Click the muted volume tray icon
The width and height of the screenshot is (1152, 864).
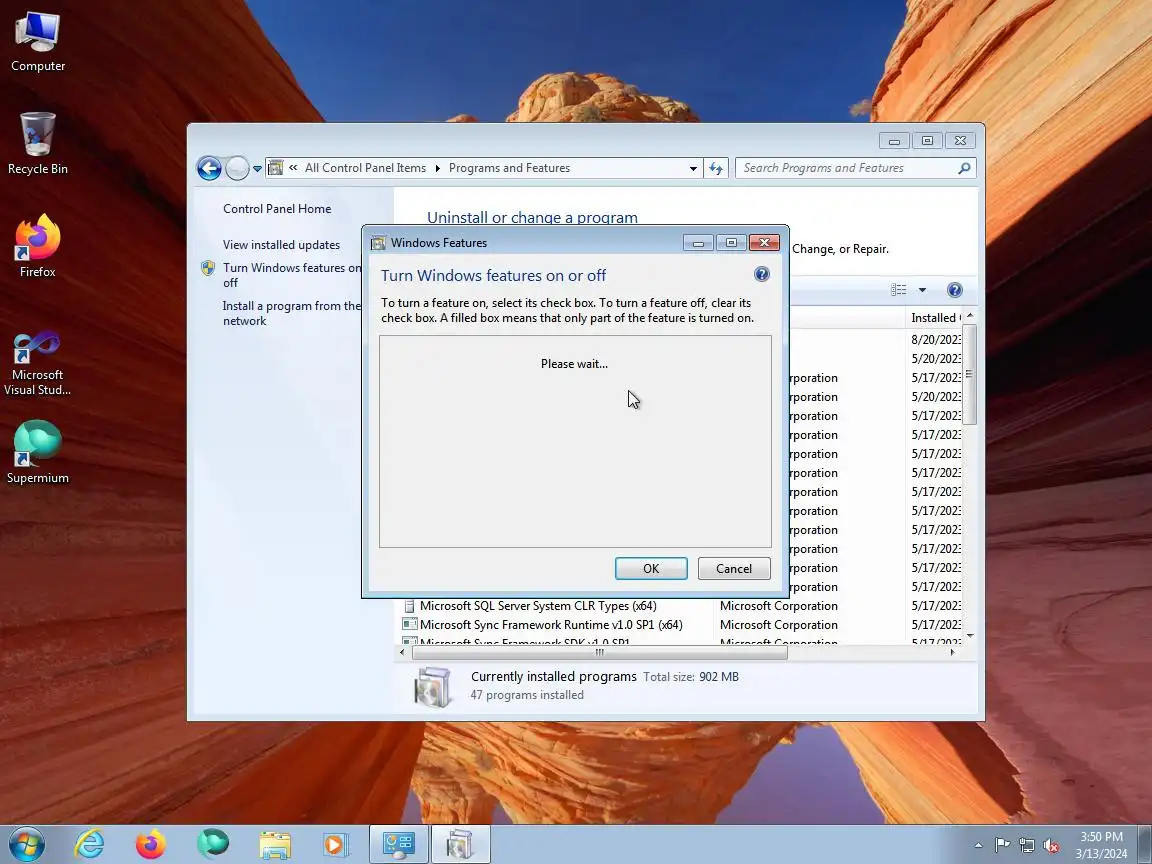pos(1051,845)
